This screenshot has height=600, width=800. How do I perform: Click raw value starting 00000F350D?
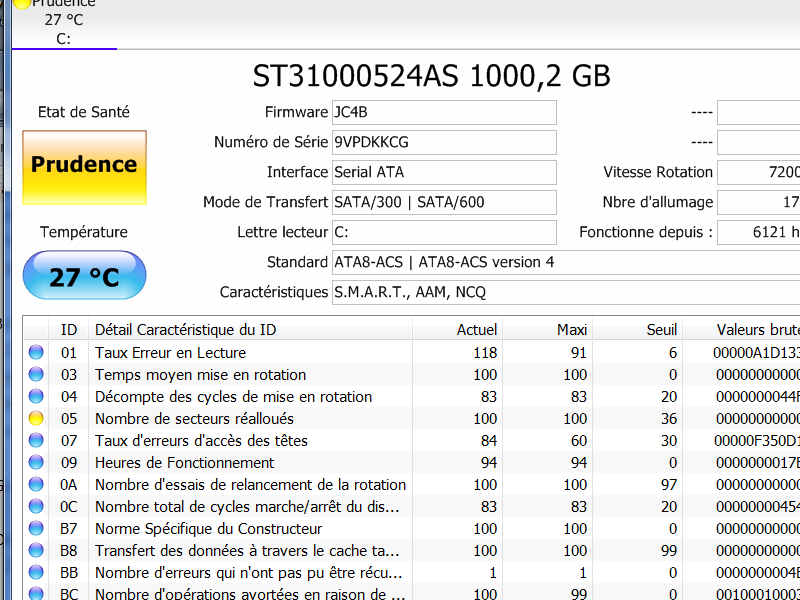tap(757, 440)
